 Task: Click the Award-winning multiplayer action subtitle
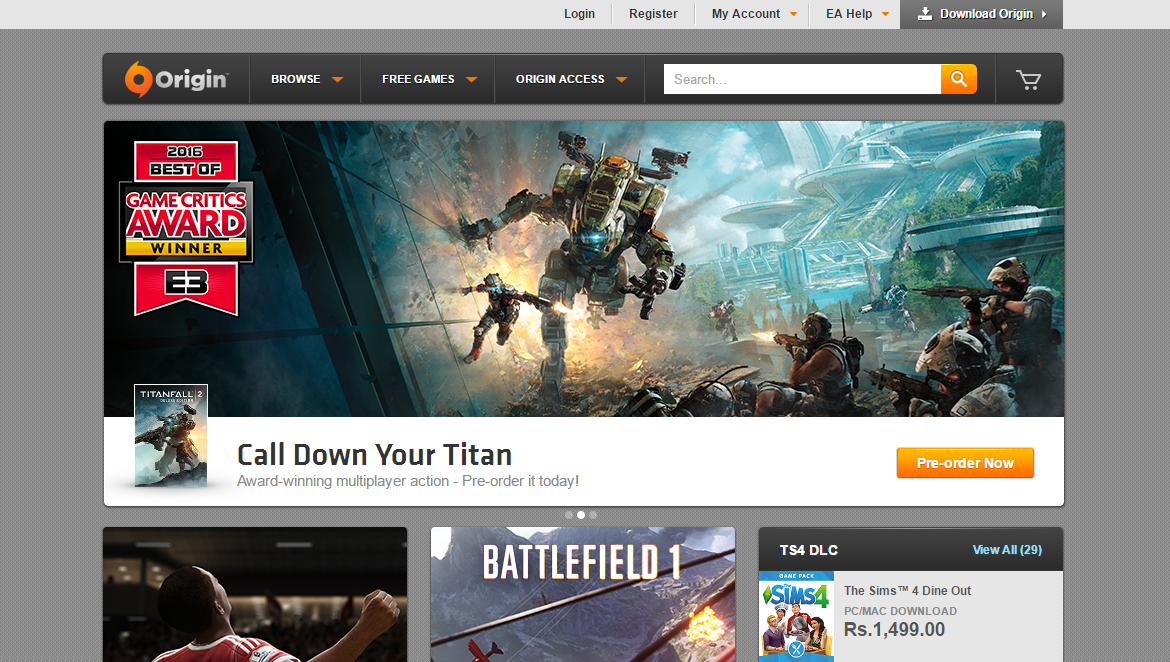coord(408,481)
